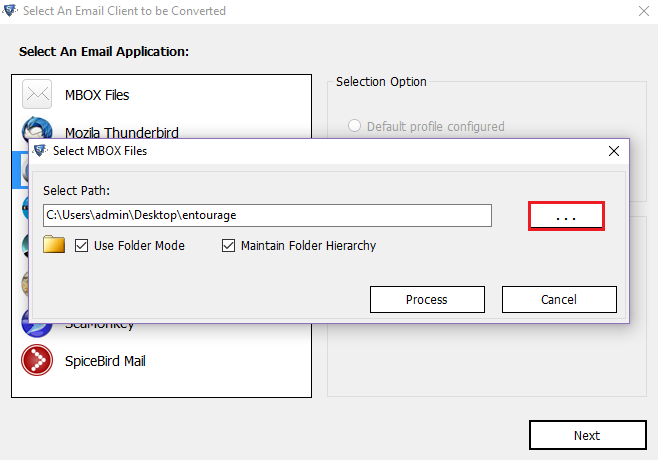Click the browse '...' button

(x=566, y=216)
